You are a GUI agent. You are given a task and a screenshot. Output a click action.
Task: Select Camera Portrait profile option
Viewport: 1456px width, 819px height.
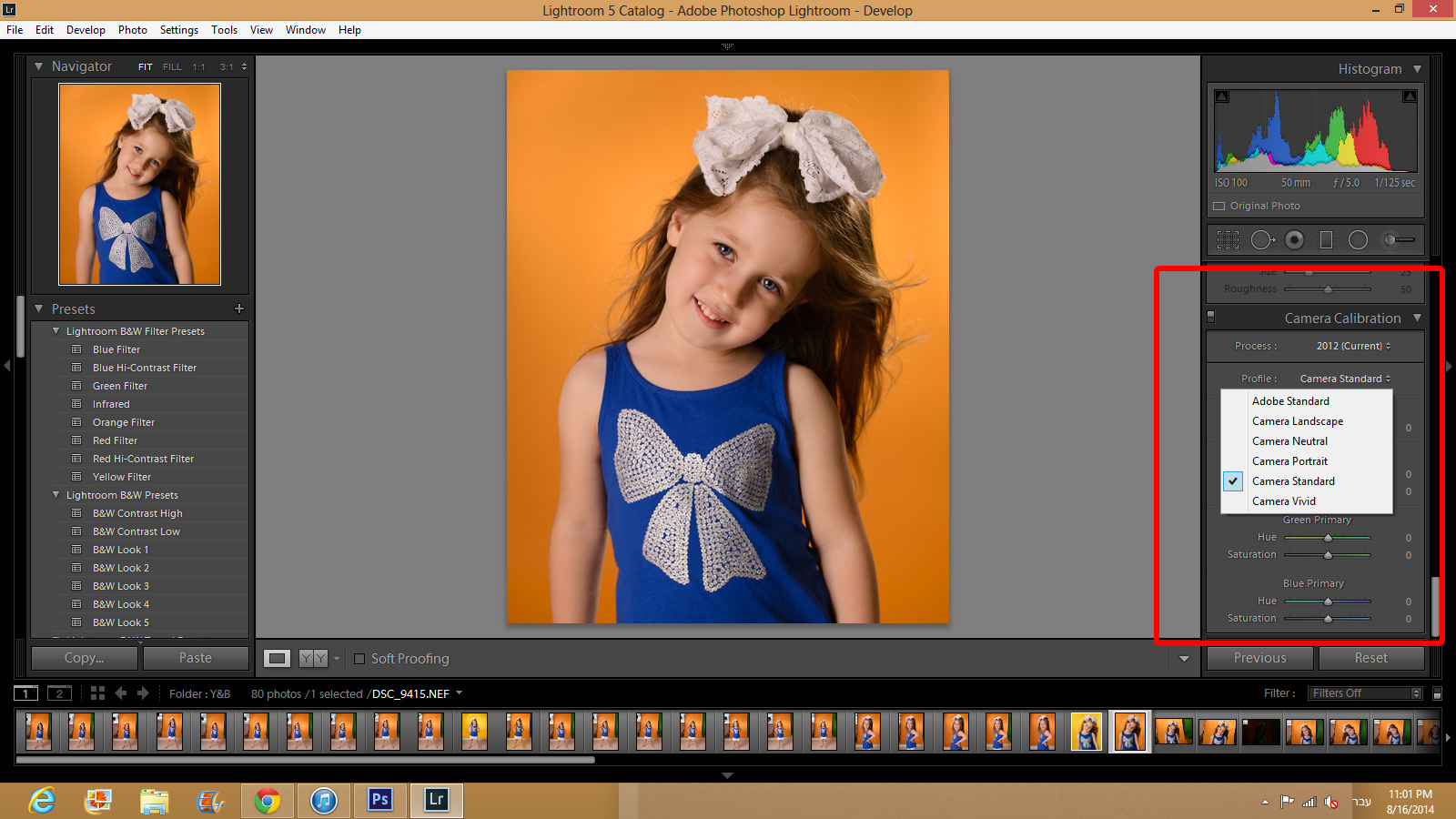[x=1289, y=461]
